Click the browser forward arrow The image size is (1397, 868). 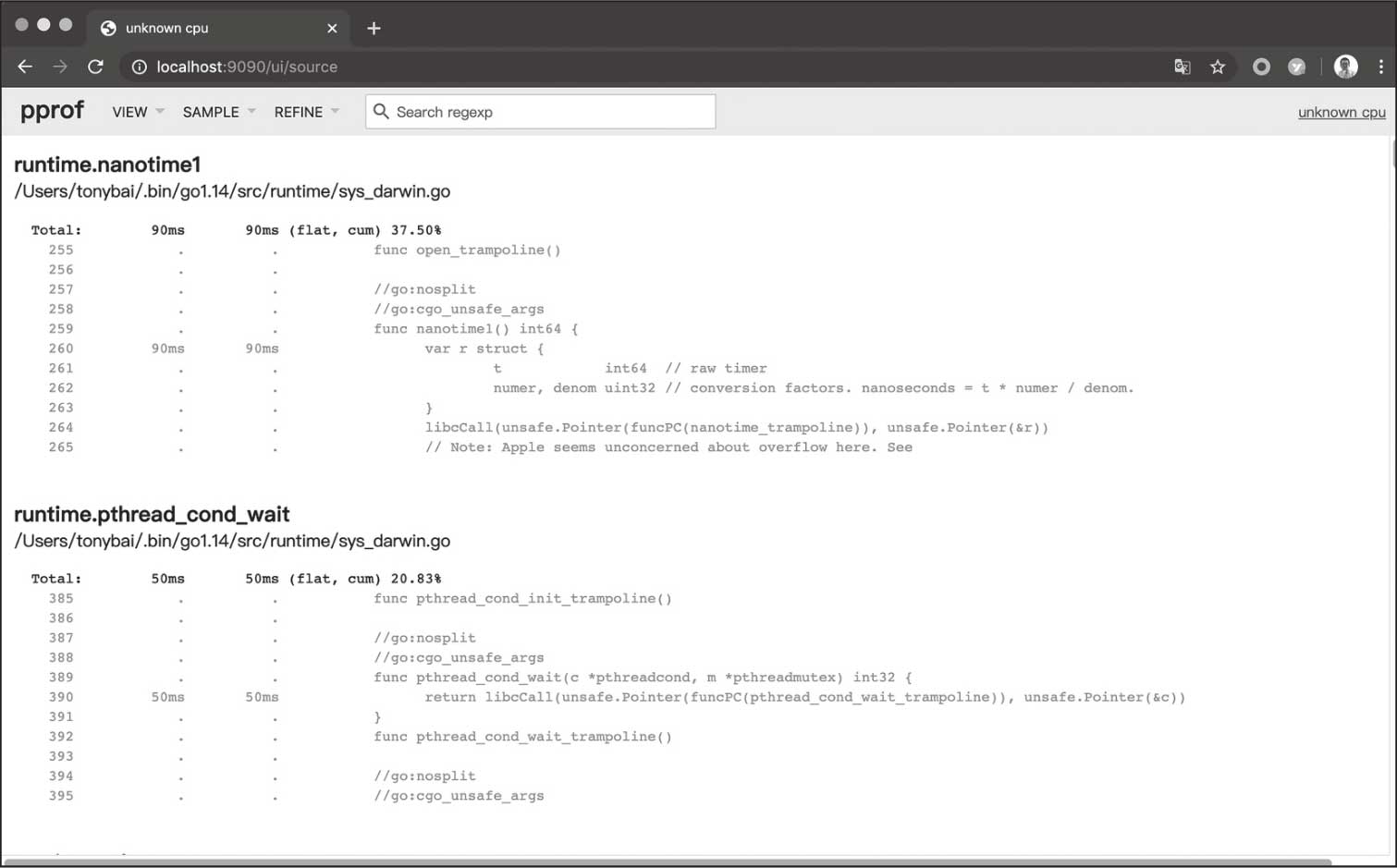pyautogui.click(x=60, y=67)
